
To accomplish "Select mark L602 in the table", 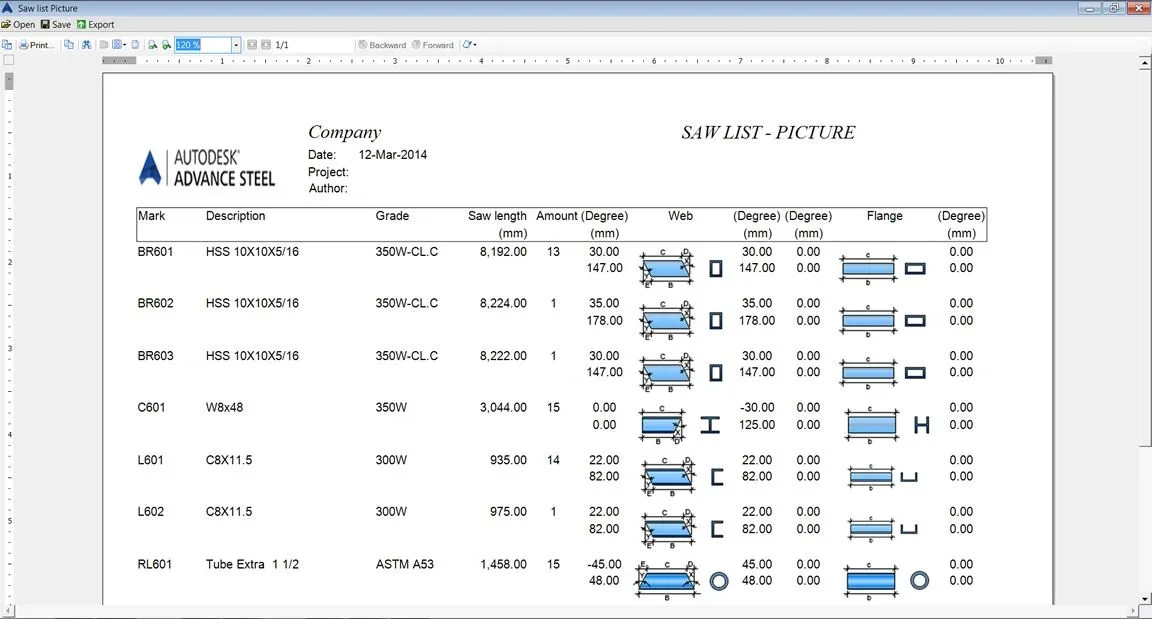I will 151,512.
